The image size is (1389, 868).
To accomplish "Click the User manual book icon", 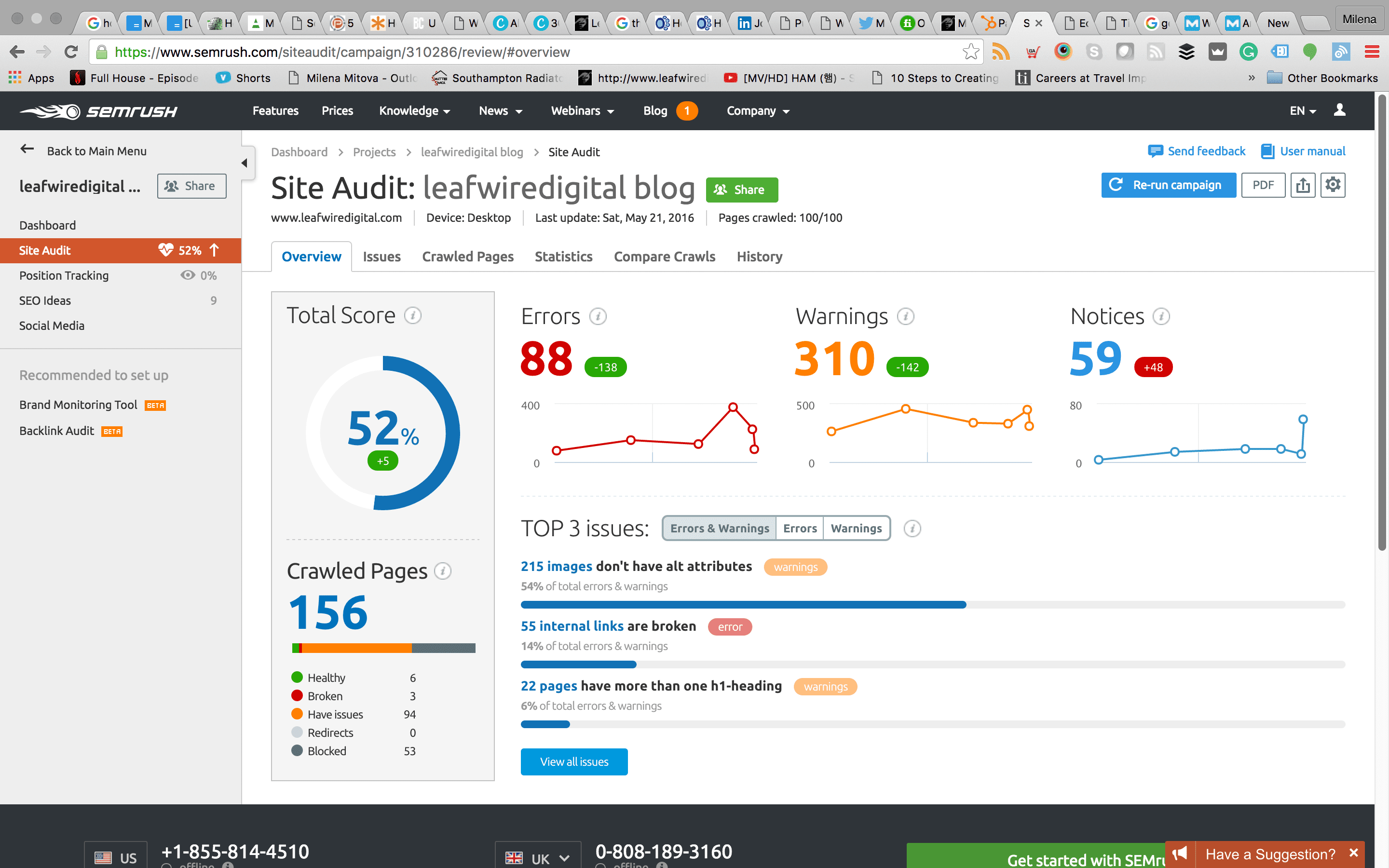I will [1267, 151].
